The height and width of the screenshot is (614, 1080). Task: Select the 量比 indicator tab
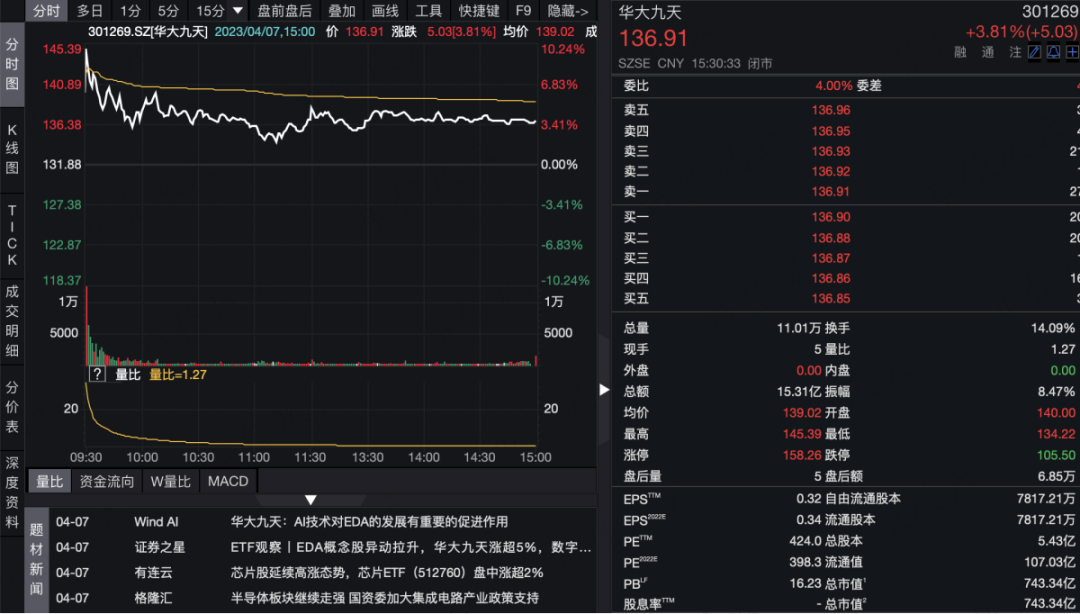[50, 481]
